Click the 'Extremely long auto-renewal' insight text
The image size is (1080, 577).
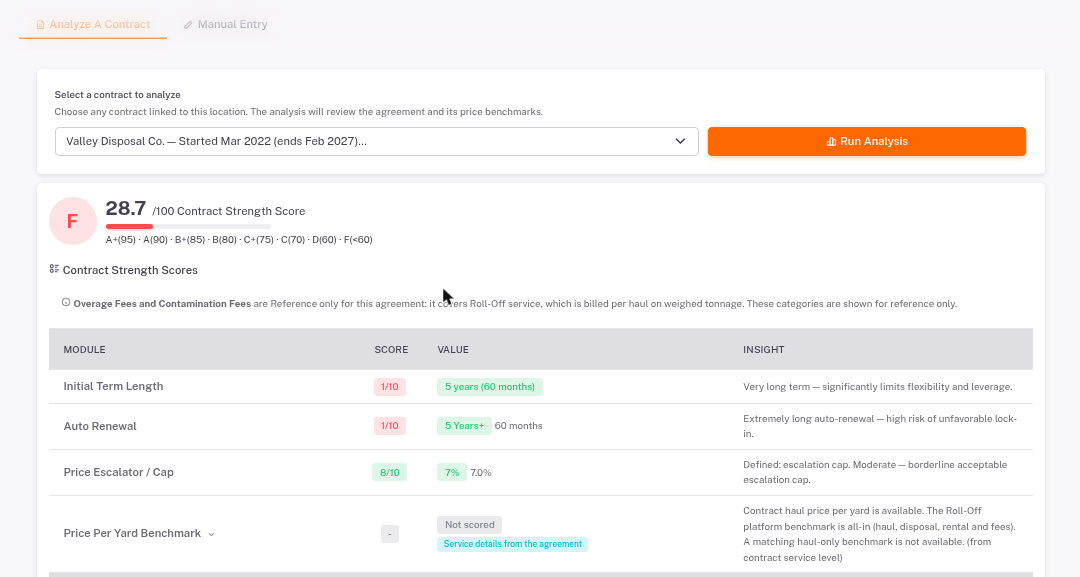880,426
